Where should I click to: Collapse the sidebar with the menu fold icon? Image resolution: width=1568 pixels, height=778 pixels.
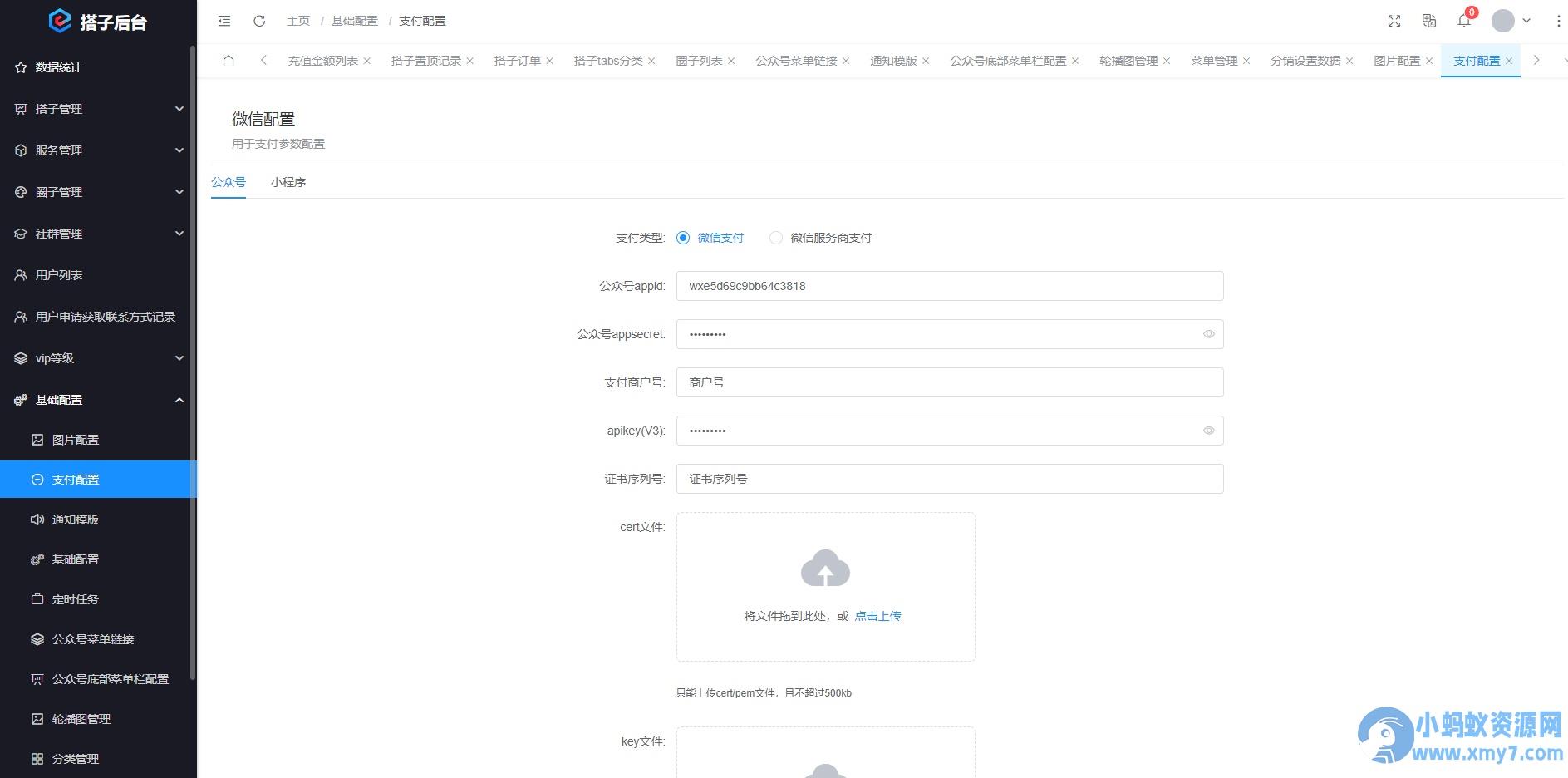point(224,21)
